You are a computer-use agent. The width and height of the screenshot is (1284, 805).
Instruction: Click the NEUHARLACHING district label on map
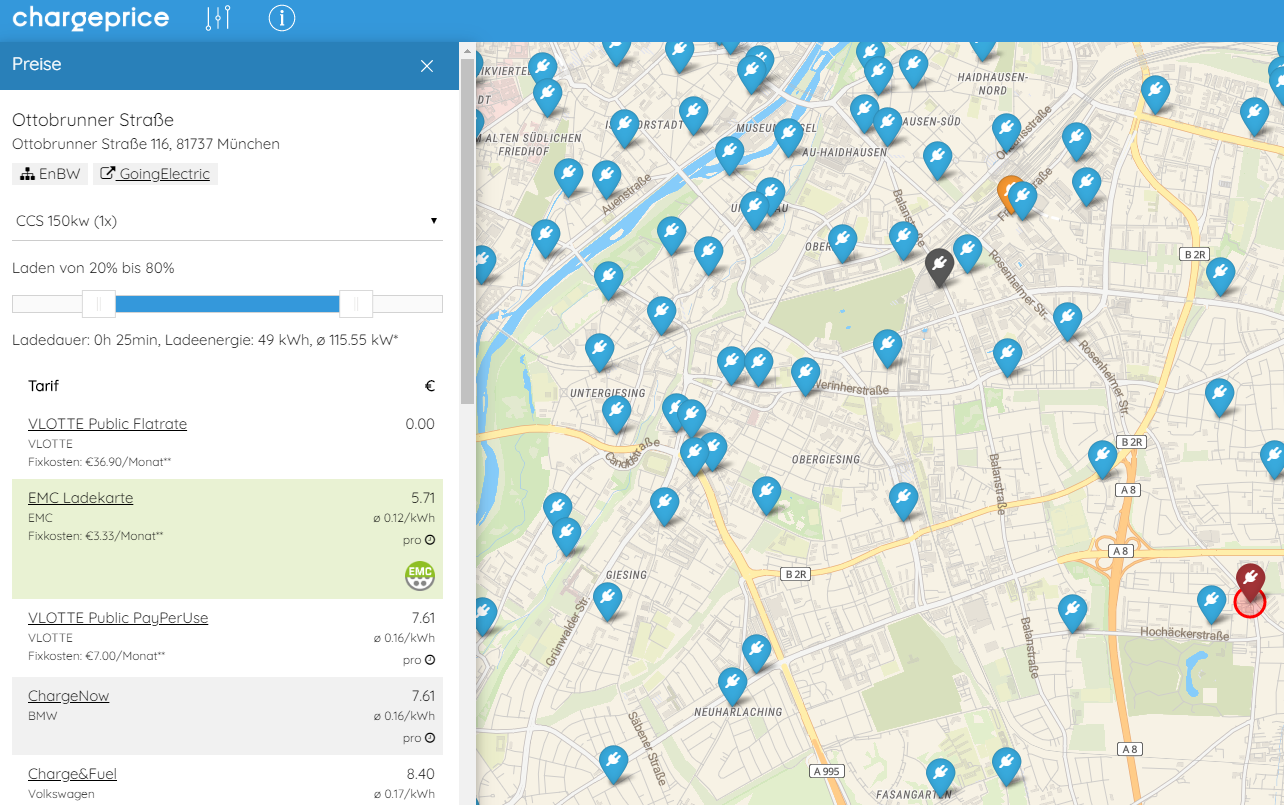pyautogui.click(x=740, y=713)
